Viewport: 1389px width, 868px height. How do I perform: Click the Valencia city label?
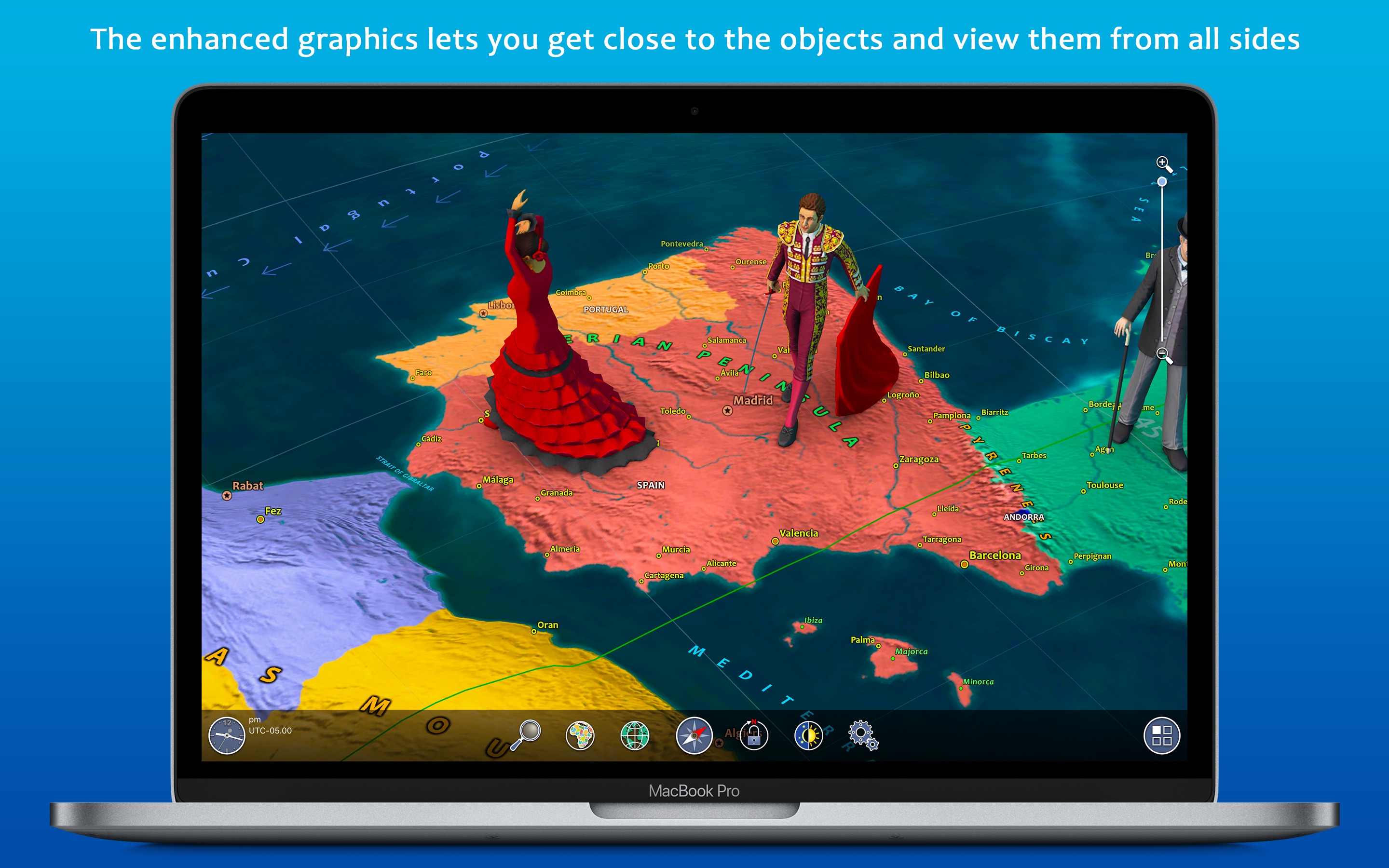tap(798, 533)
